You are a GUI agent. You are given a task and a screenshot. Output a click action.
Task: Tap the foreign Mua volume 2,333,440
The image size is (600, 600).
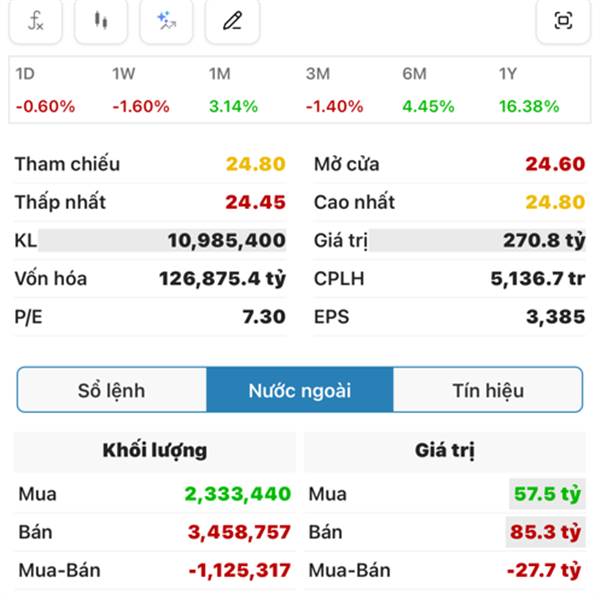[x=237, y=494]
